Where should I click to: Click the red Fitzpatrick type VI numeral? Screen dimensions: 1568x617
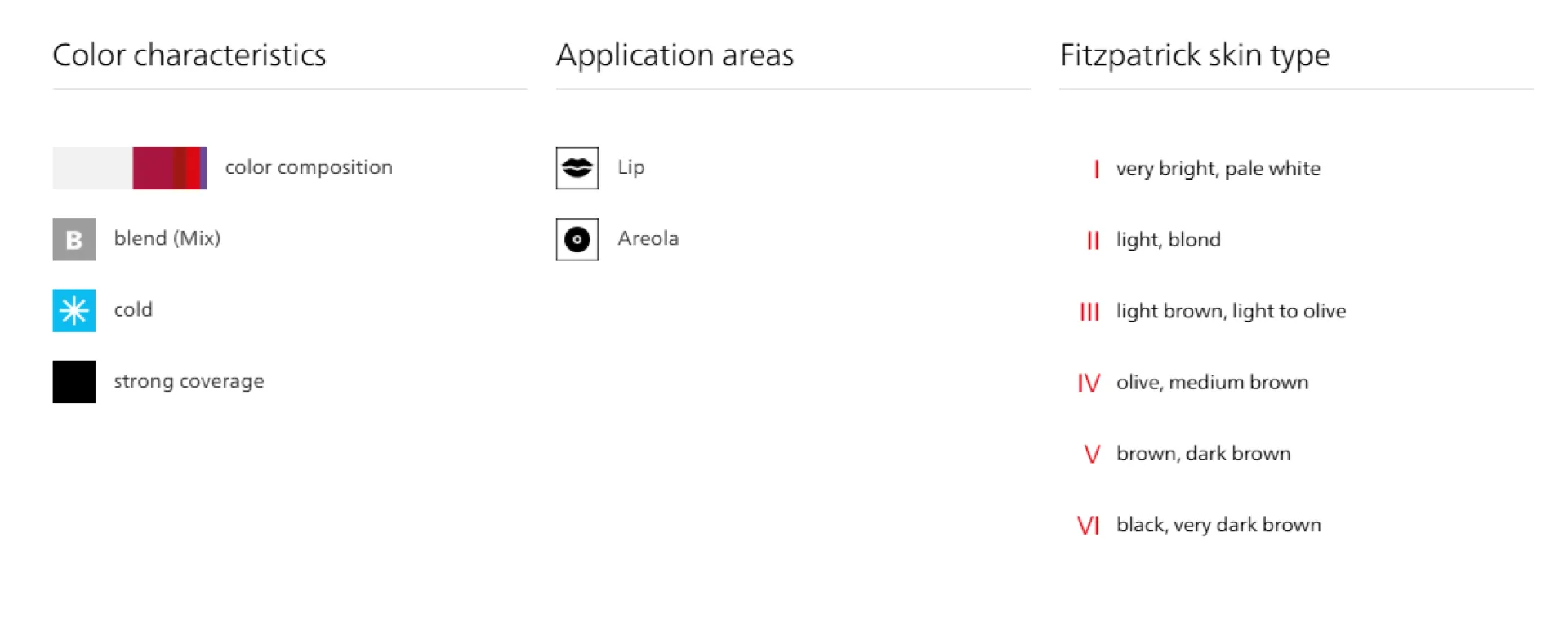(x=1089, y=525)
